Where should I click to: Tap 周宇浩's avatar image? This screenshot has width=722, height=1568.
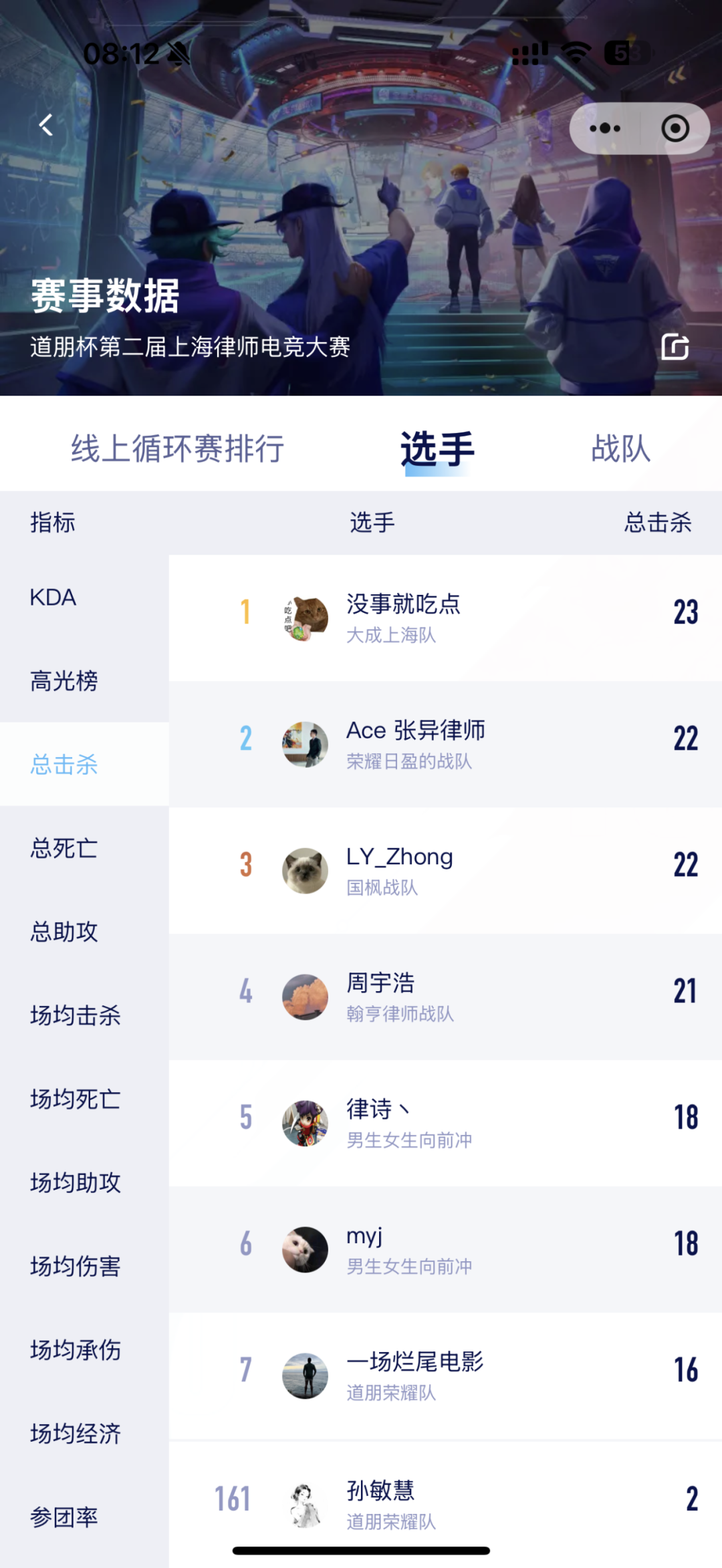tap(306, 997)
